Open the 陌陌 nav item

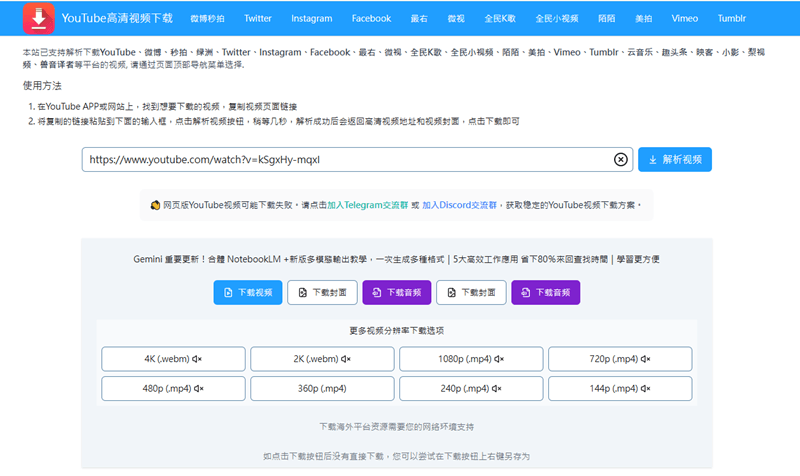[x=607, y=18]
